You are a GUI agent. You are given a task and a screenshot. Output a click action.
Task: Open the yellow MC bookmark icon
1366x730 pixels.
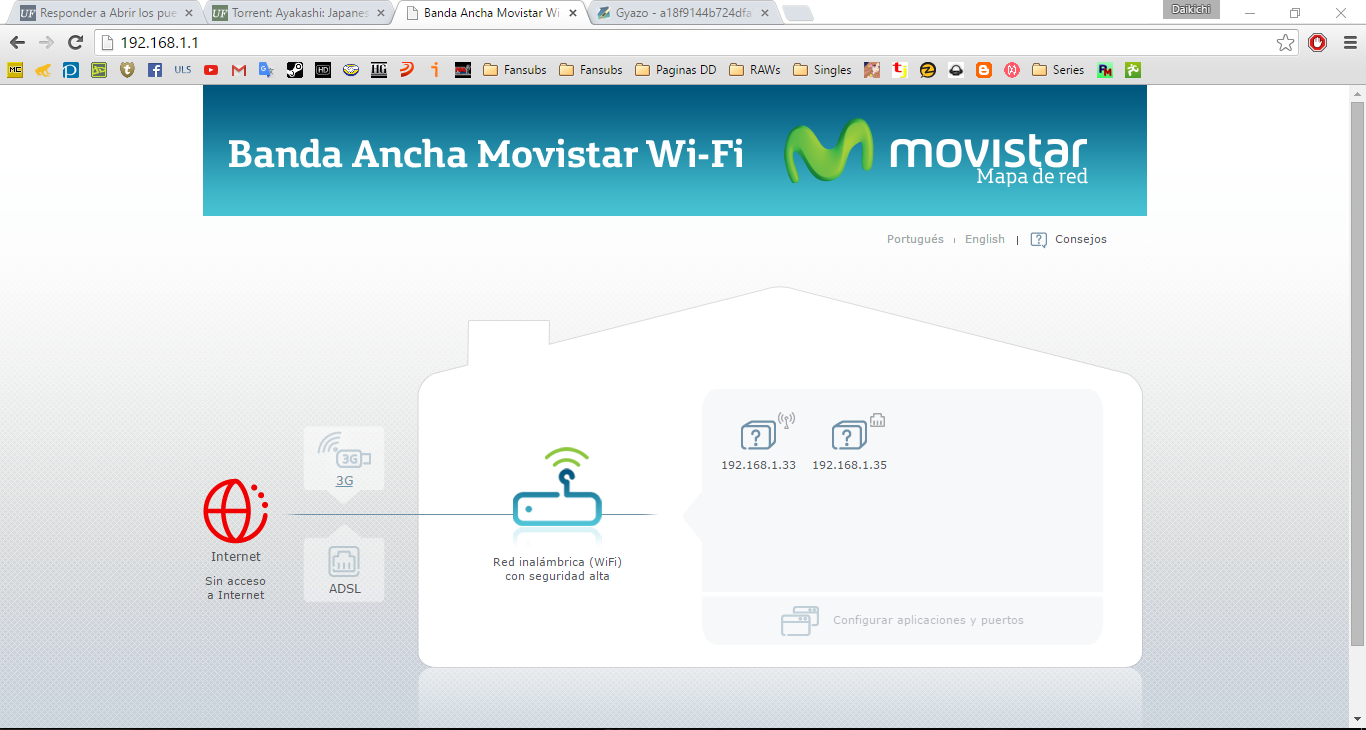(x=15, y=70)
